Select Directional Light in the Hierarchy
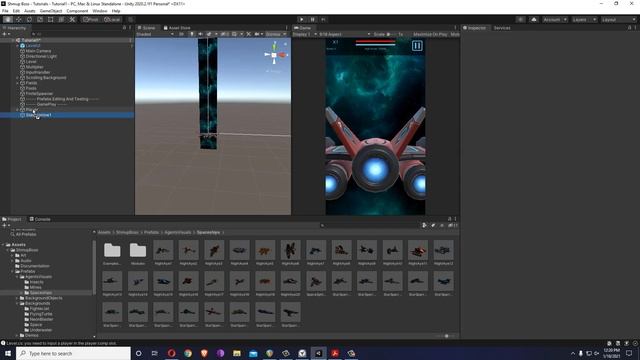 (x=41, y=56)
